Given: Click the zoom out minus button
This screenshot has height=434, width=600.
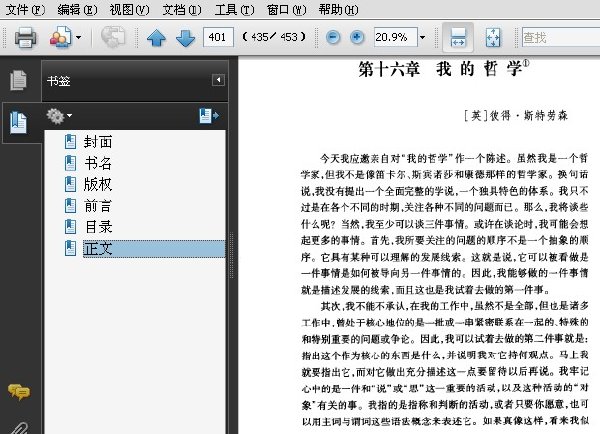Looking at the screenshot, I should tap(333, 38).
